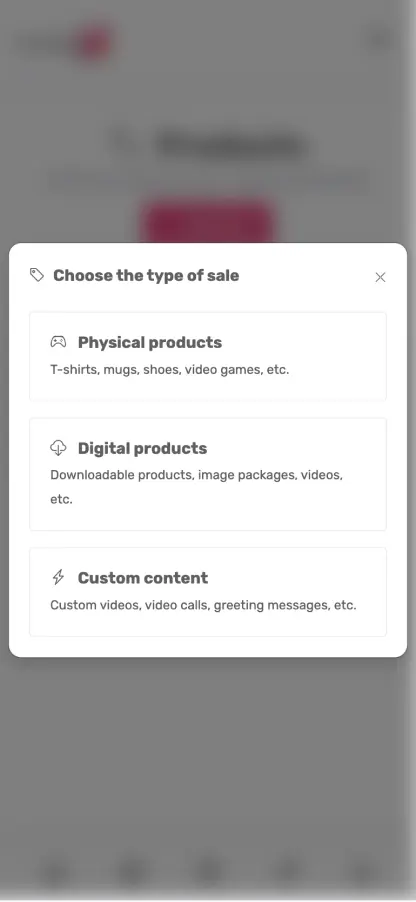The image size is (416, 902).
Task: Select the gamepad icon for Physical products
Action: 58,342
